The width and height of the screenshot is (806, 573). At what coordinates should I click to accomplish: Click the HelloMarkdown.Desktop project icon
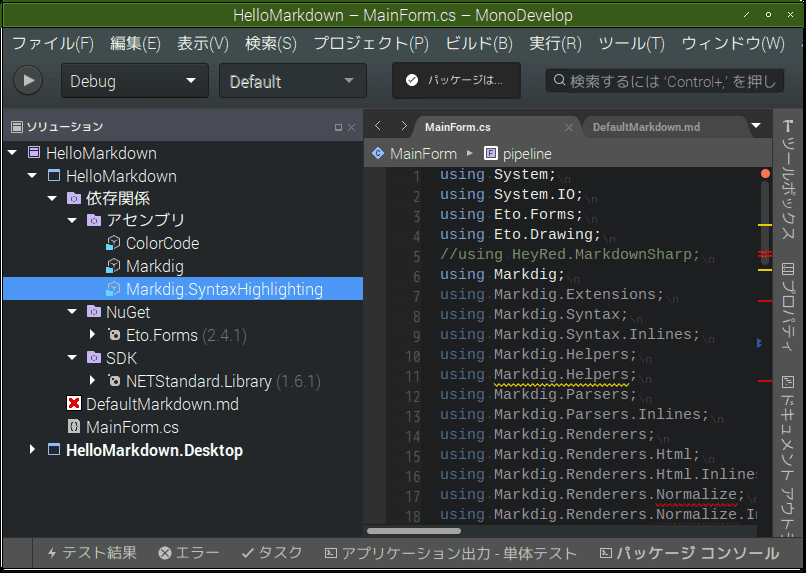[54, 450]
